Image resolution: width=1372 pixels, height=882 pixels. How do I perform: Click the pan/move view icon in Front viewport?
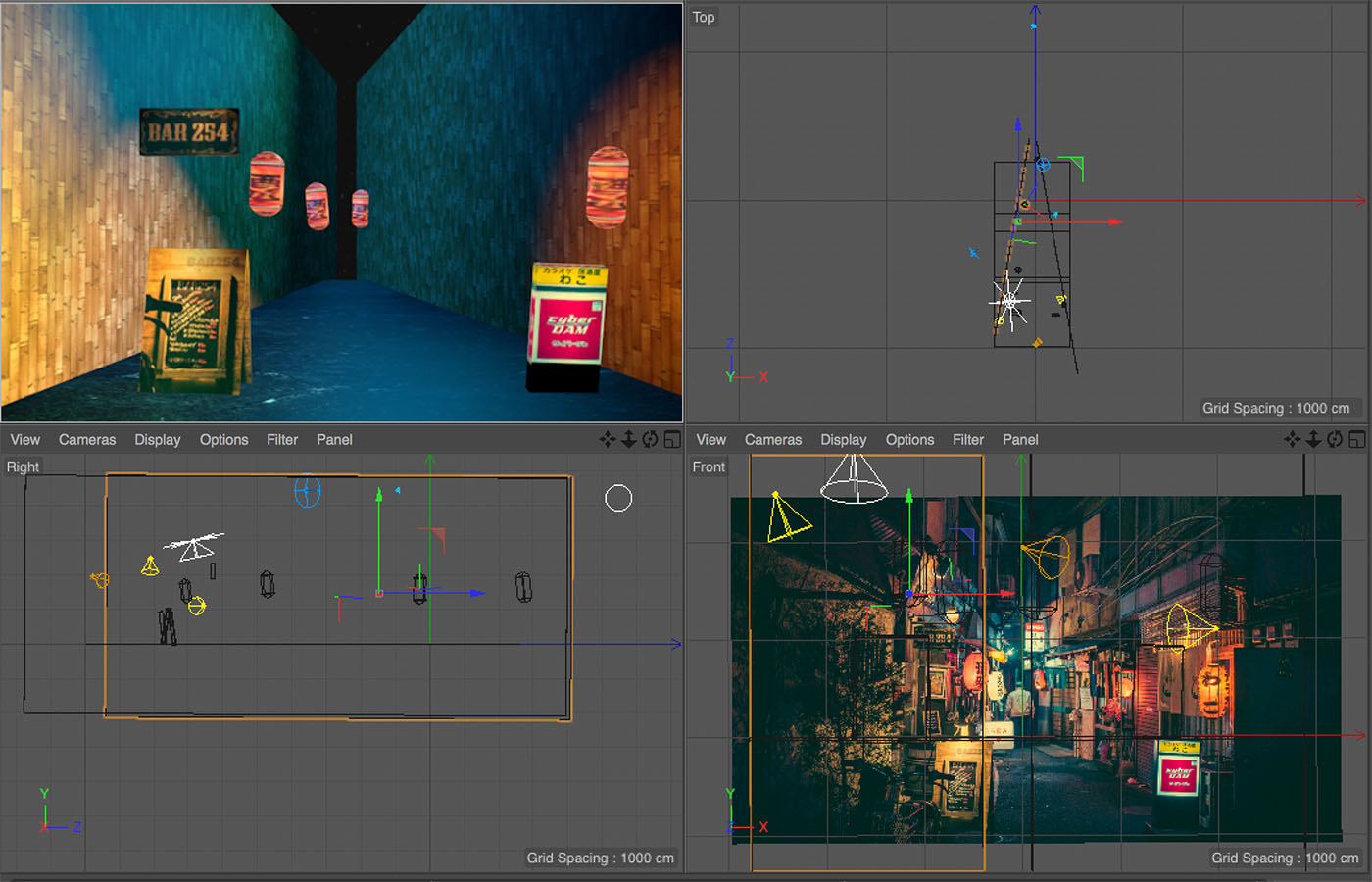pos(1293,440)
